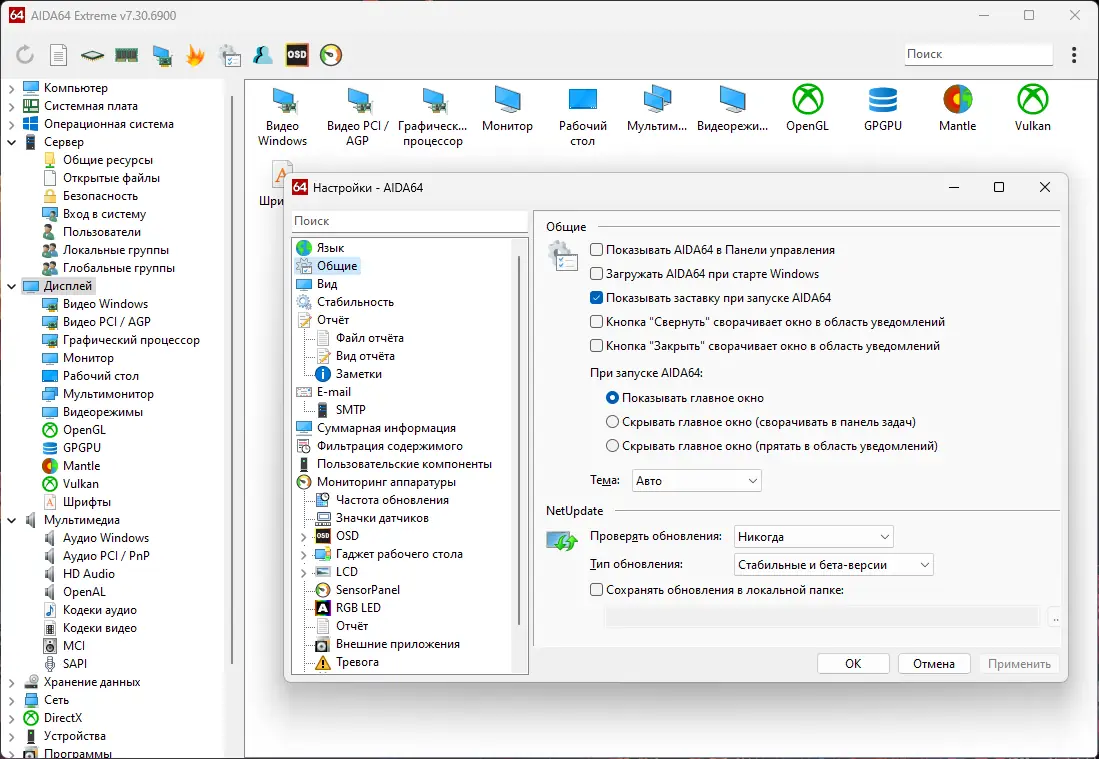This screenshot has height=759, width=1099.
Task: Click the folder browse ellipsis button
Action: pyautogui.click(x=1055, y=617)
